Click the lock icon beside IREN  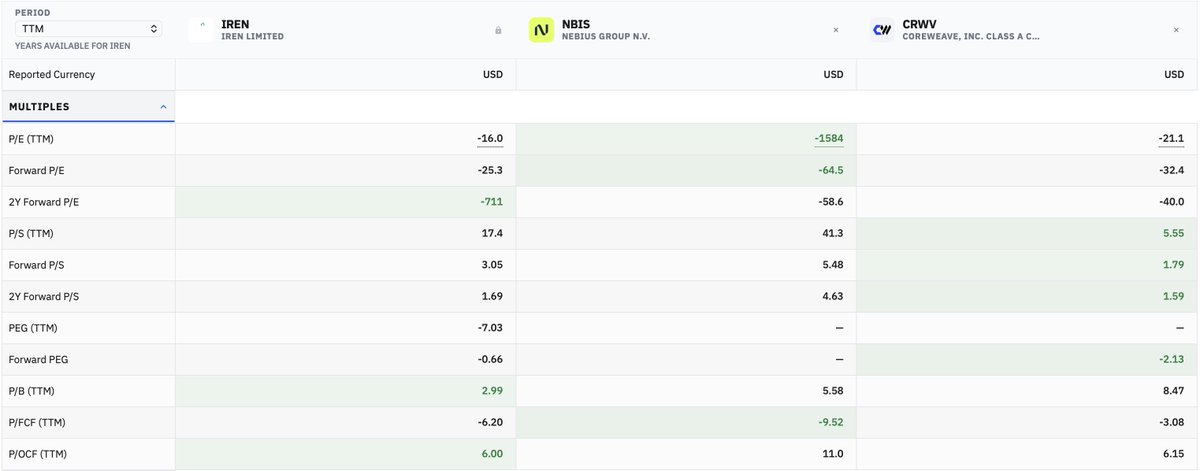coord(498,30)
